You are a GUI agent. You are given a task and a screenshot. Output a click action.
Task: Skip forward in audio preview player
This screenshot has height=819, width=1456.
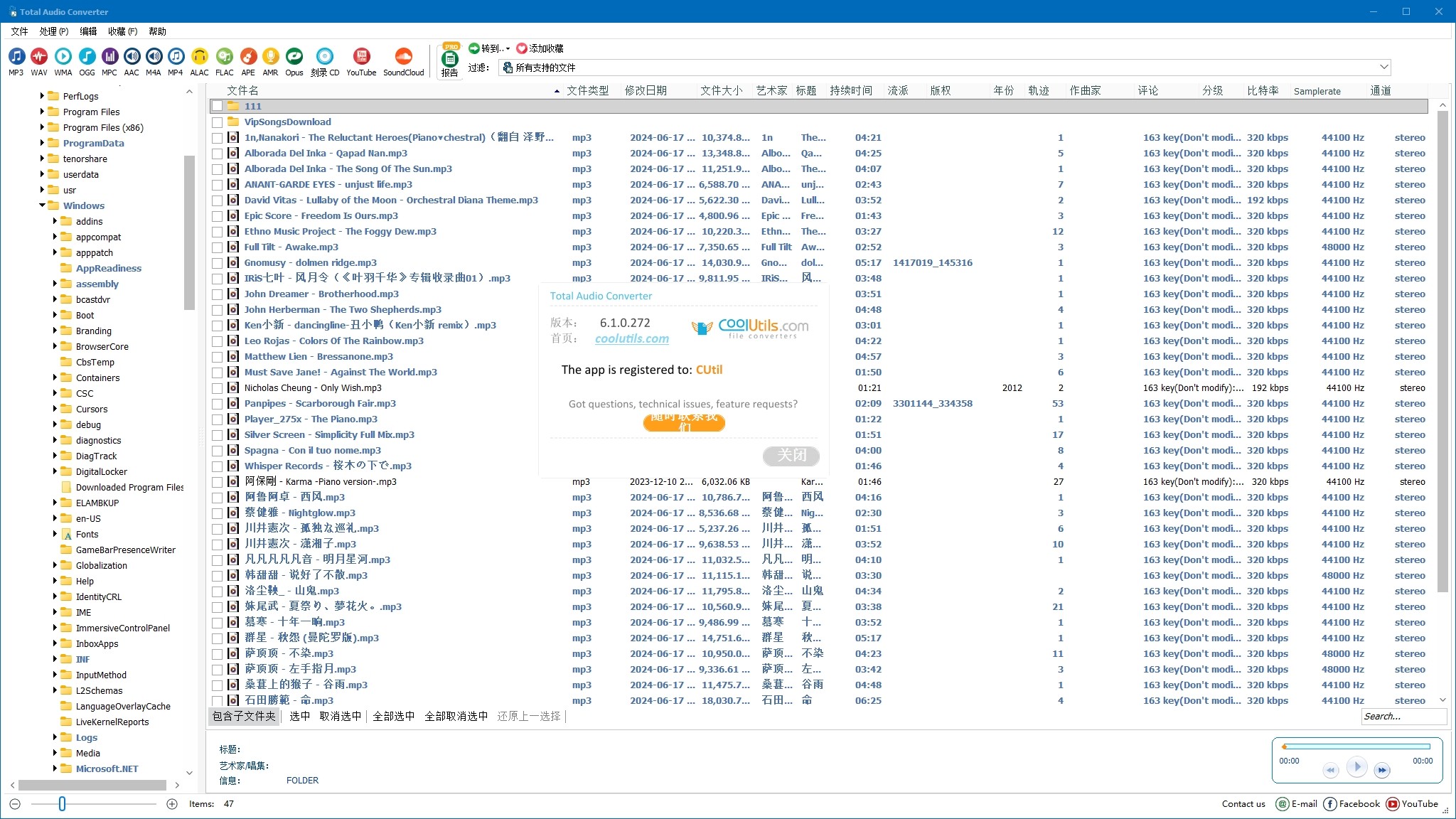point(1381,770)
